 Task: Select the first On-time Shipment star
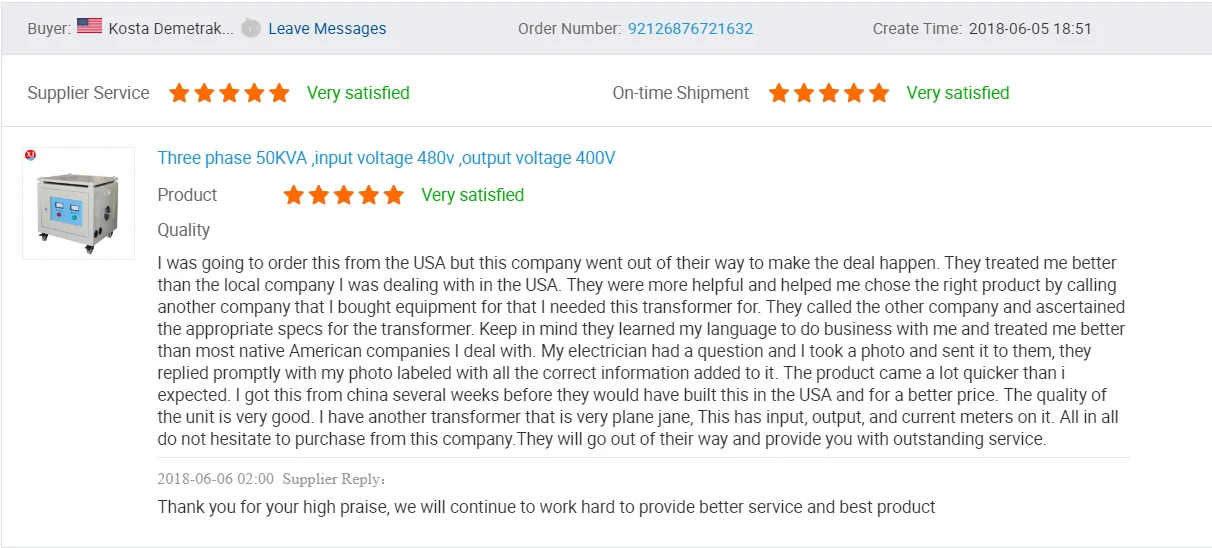coord(779,93)
